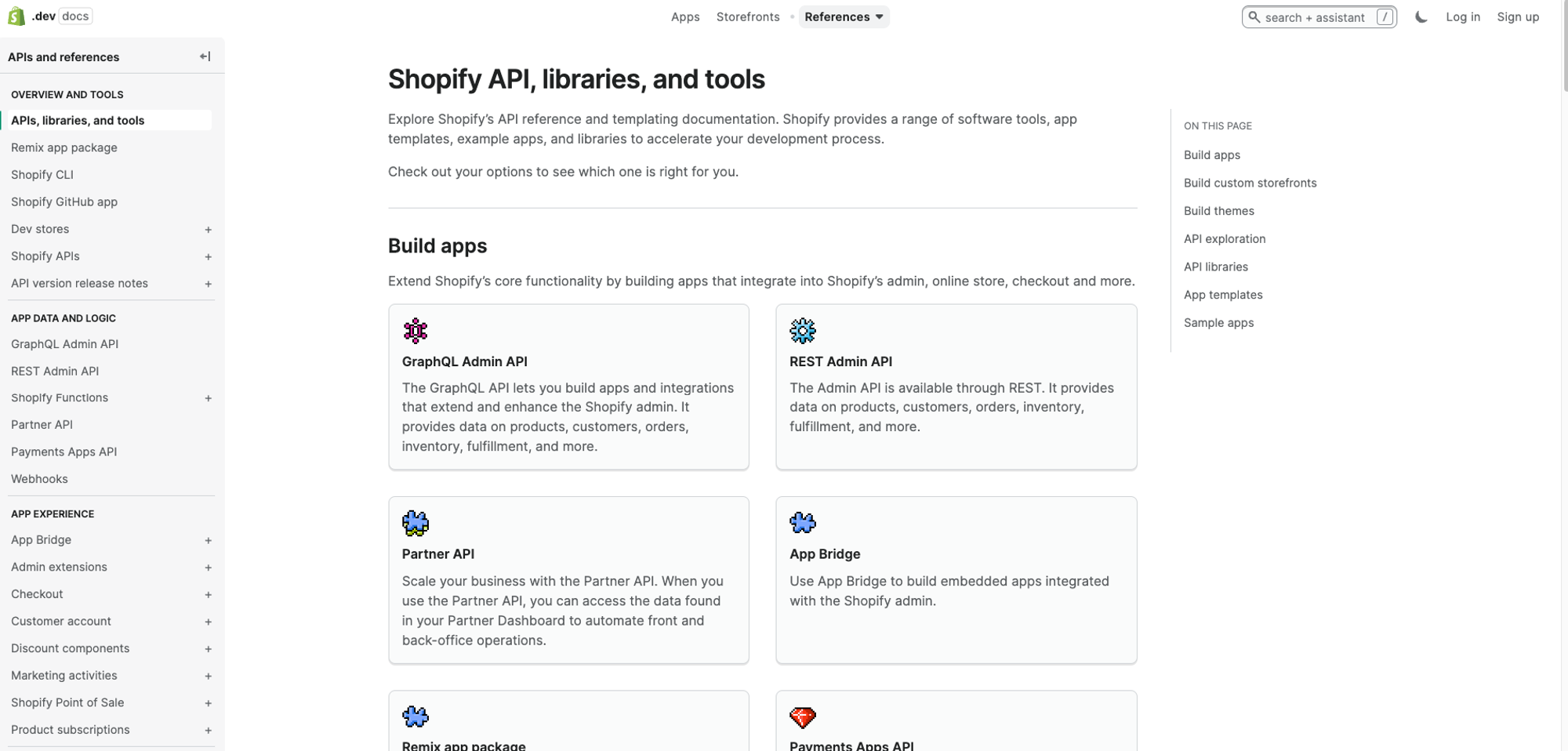The height and width of the screenshot is (751, 1568).
Task: Click the Shopify bag logo icon
Action: point(16,16)
